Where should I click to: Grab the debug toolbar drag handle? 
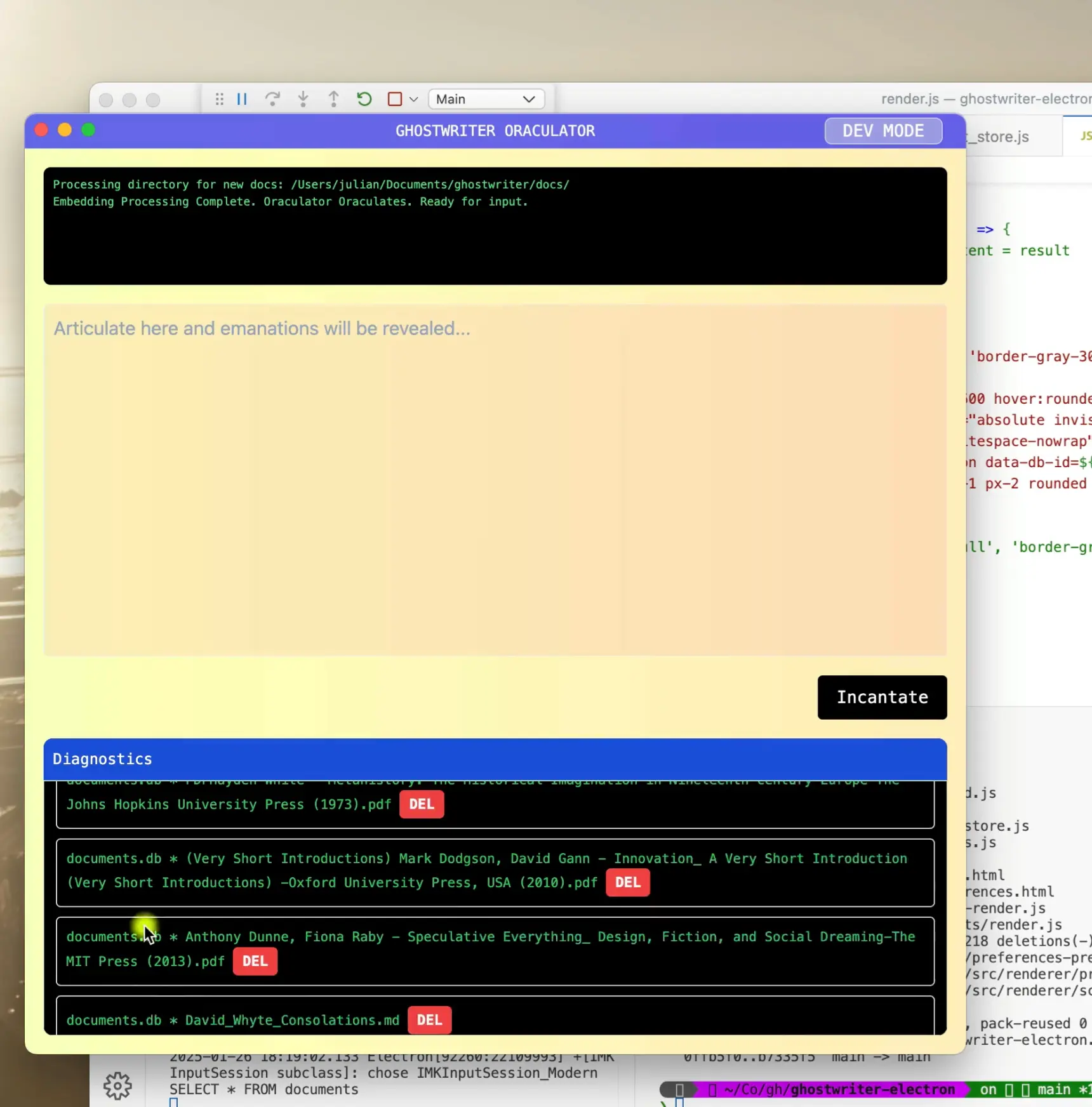219,99
